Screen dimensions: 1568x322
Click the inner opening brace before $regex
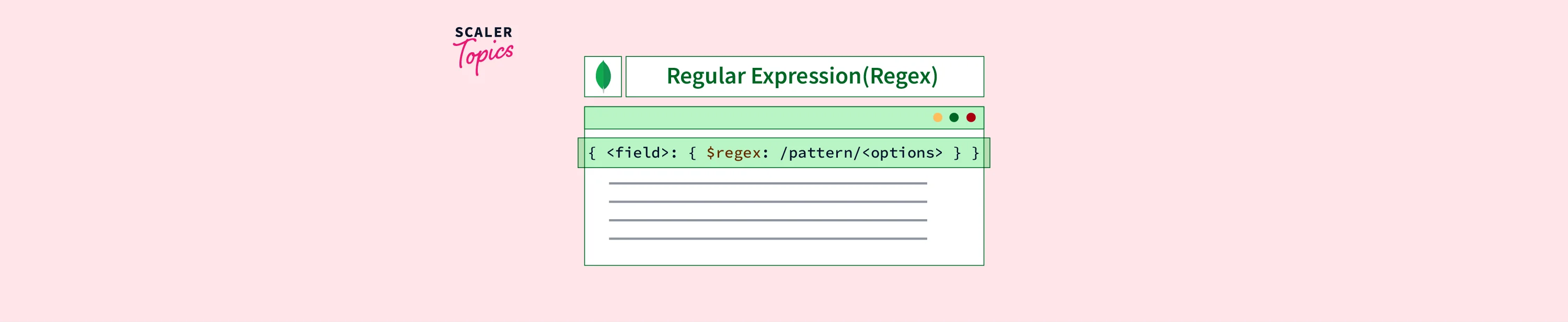pyautogui.click(x=692, y=153)
